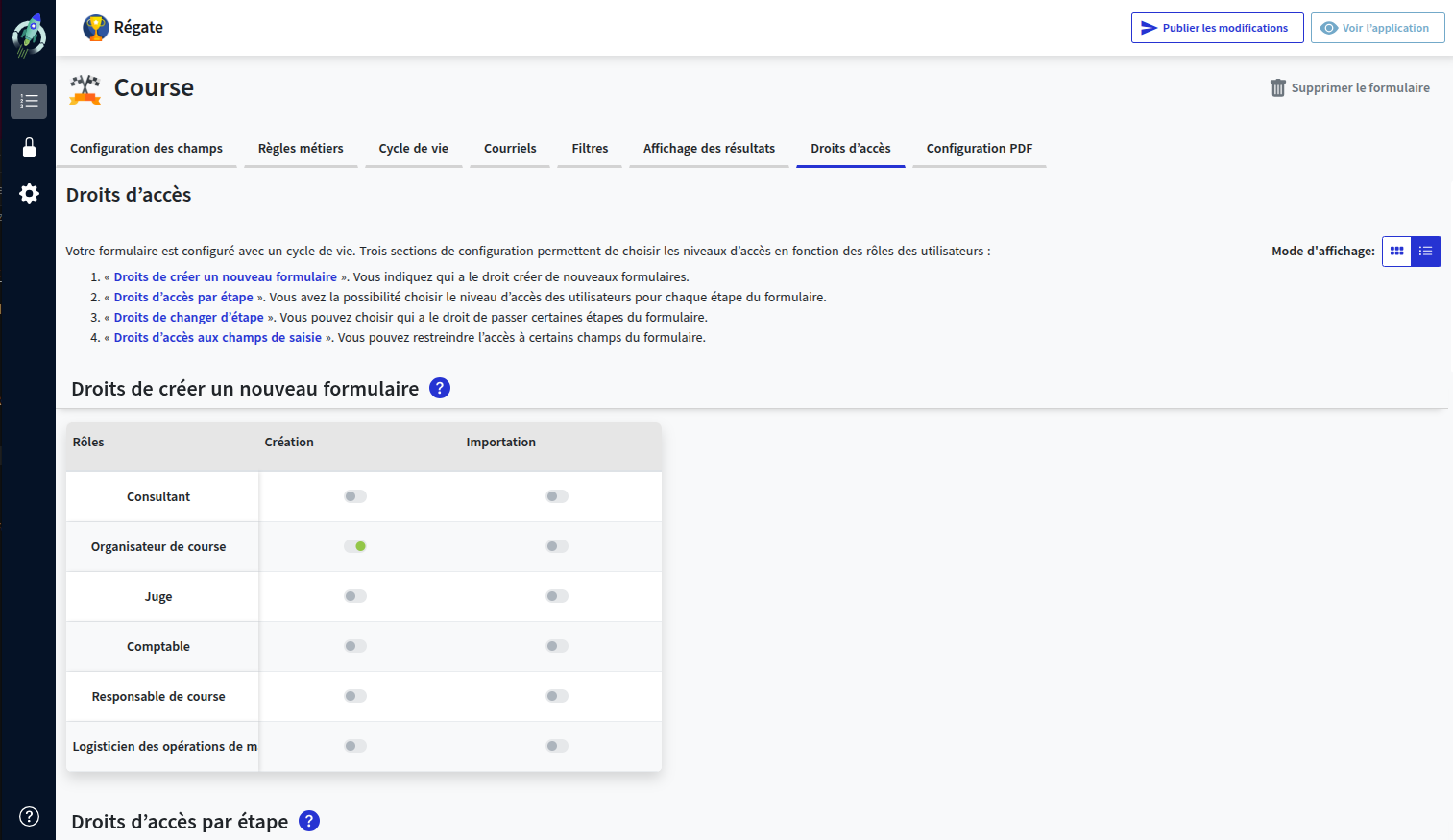
Task: Open the Configuration PDF tab
Action: click(979, 148)
